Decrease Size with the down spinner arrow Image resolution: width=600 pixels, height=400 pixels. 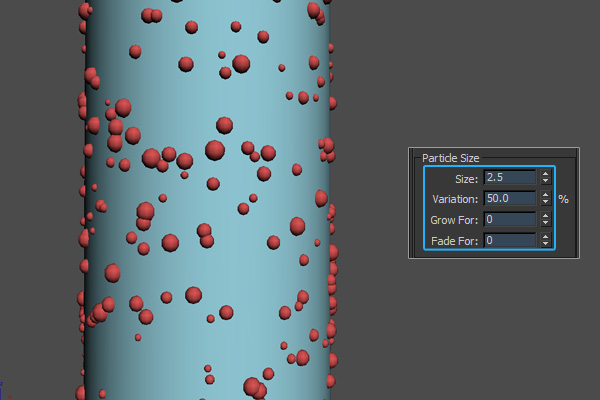click(545, 182)
